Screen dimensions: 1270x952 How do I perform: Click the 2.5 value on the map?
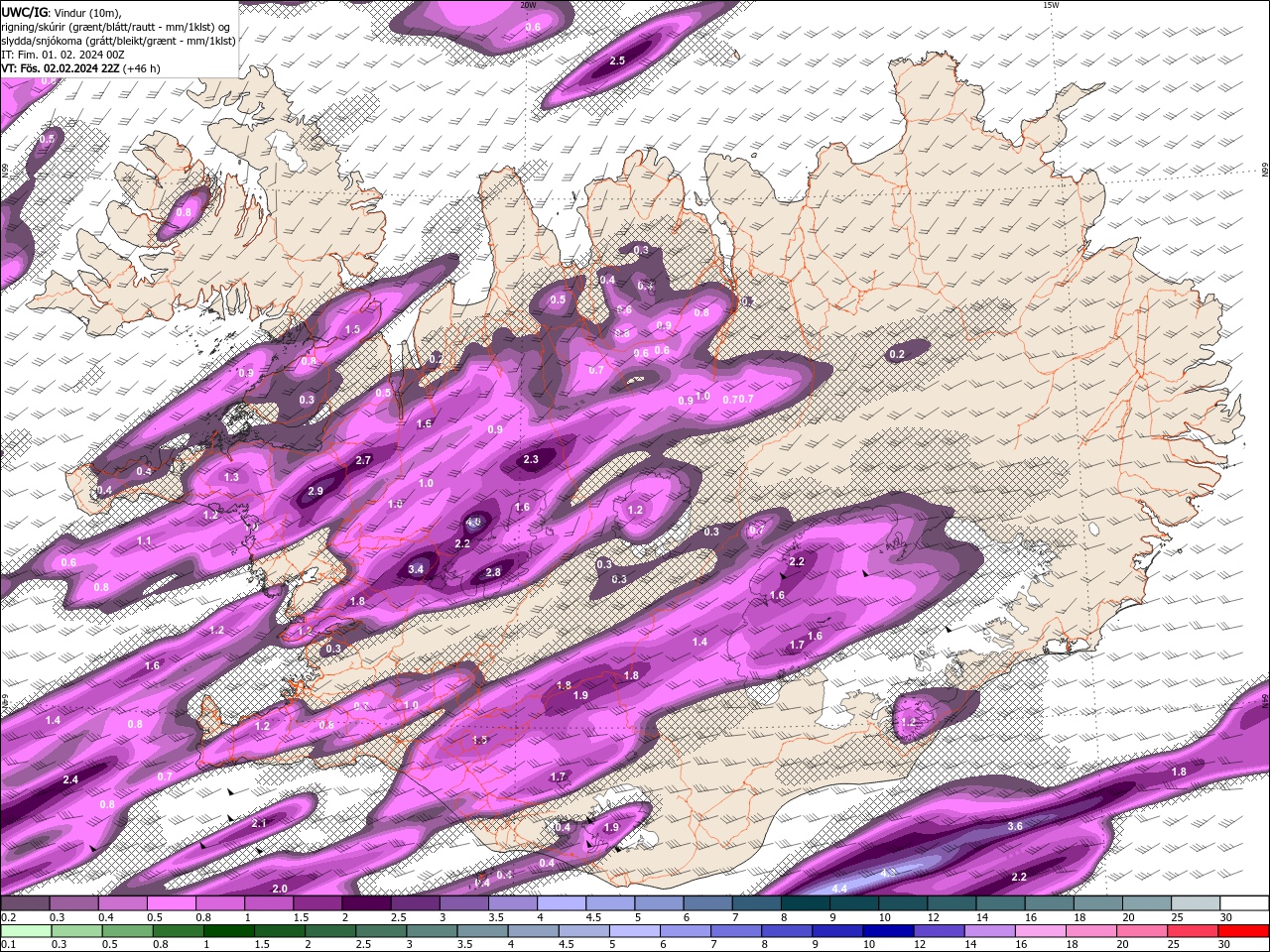point(617,60)
